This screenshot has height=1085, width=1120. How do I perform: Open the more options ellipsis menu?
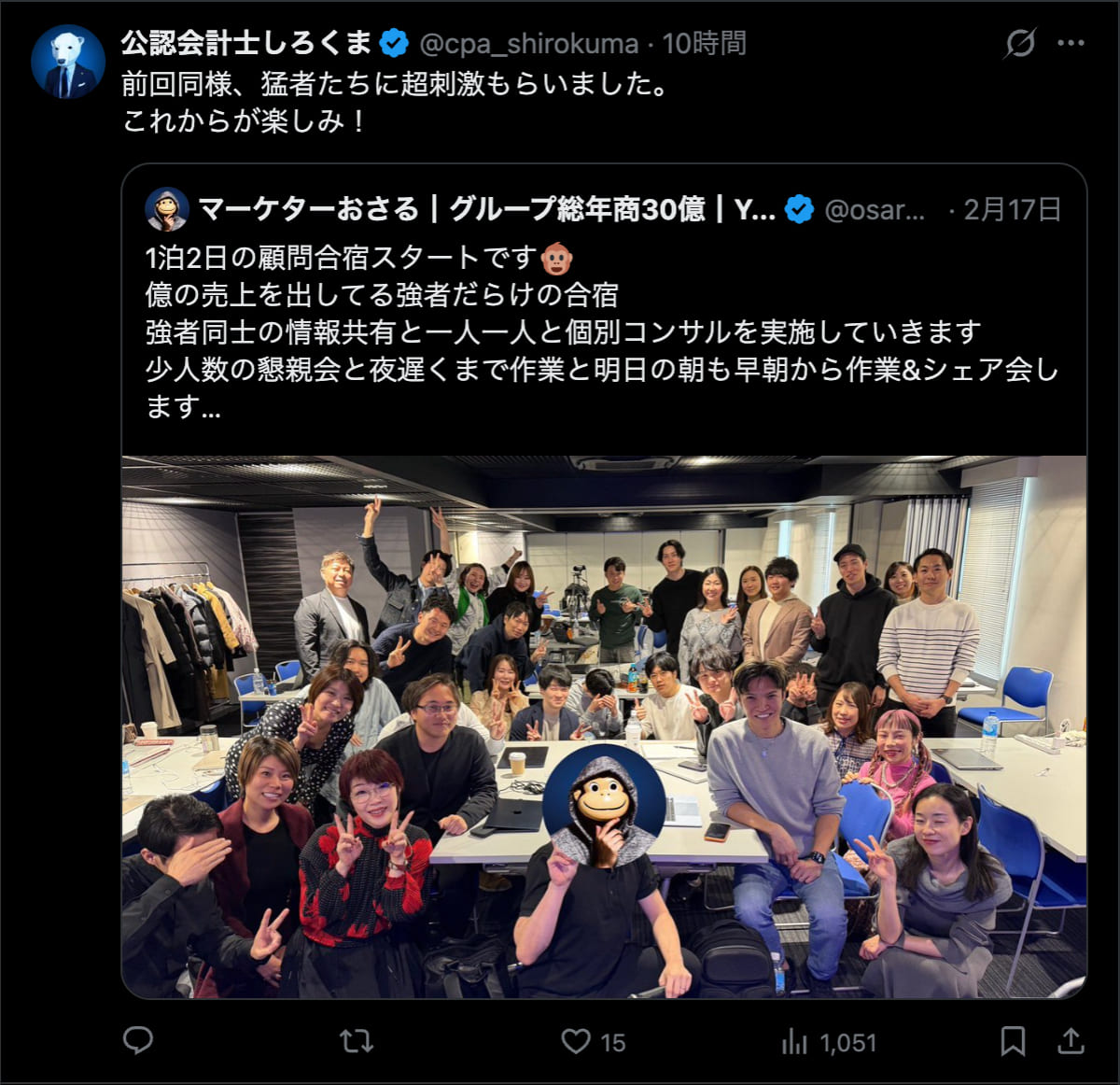(x=1071, y=43)
